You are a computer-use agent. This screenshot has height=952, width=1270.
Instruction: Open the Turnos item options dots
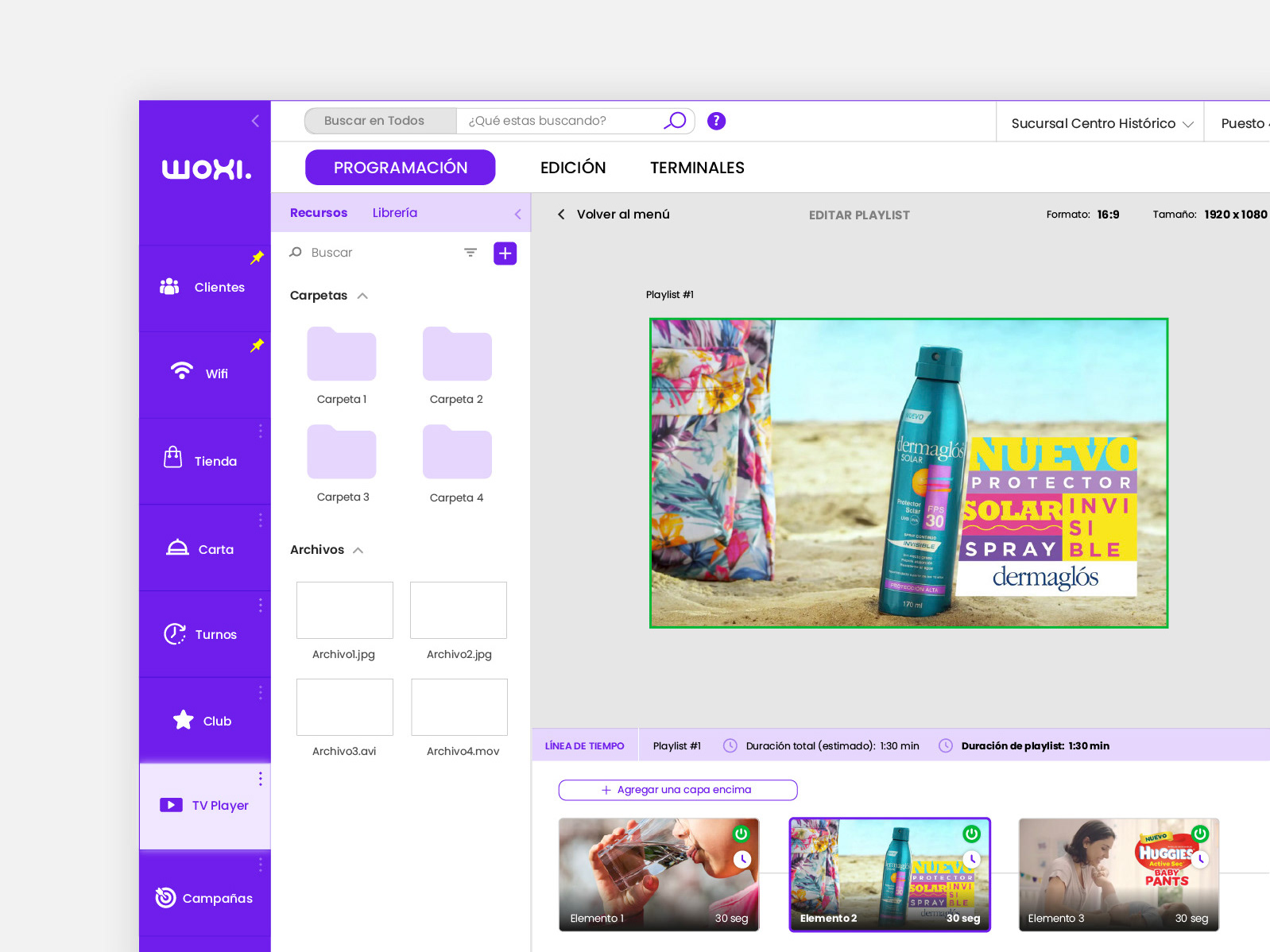[x=260, y=606]
